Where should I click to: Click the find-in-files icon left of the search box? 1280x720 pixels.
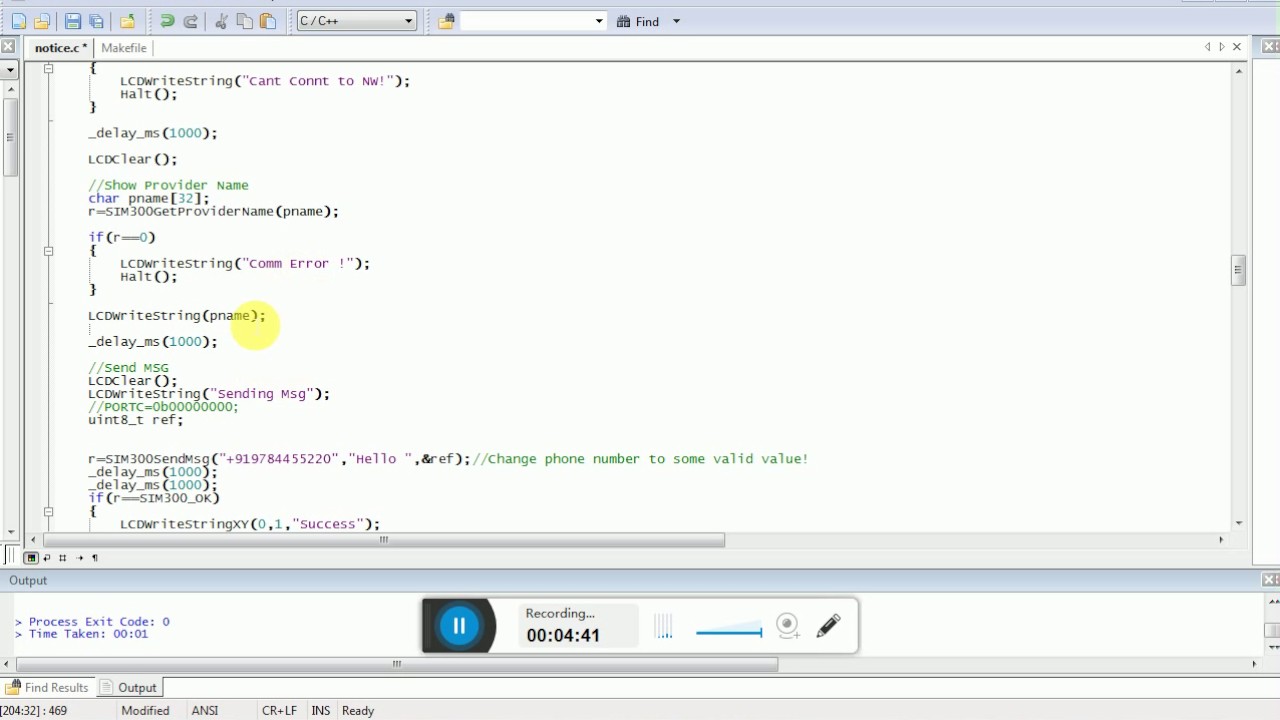(x=446, y=21)
